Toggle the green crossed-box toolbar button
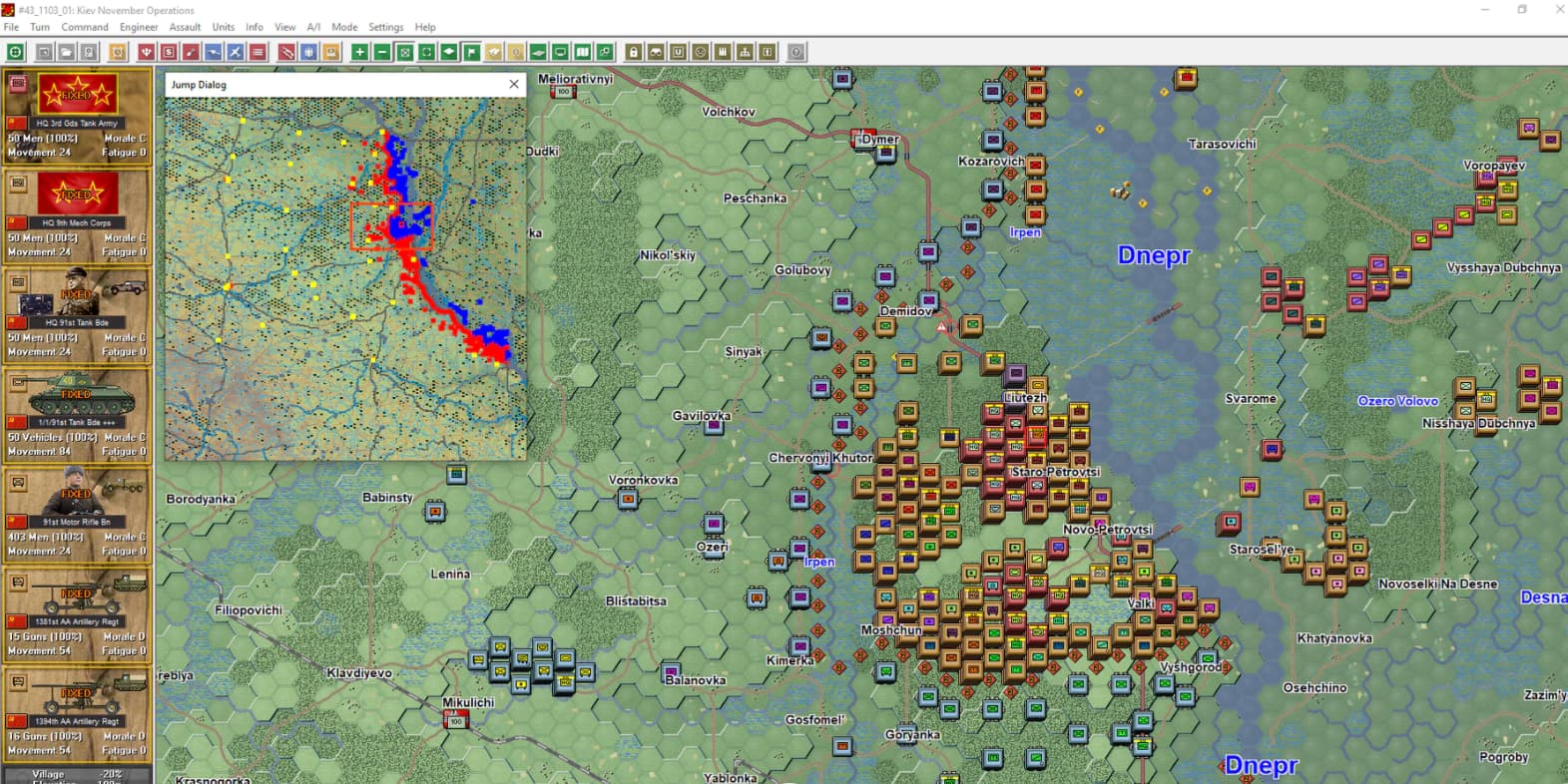The width and height of the screenshot is (1568, 784). click(x=404, y=52)
